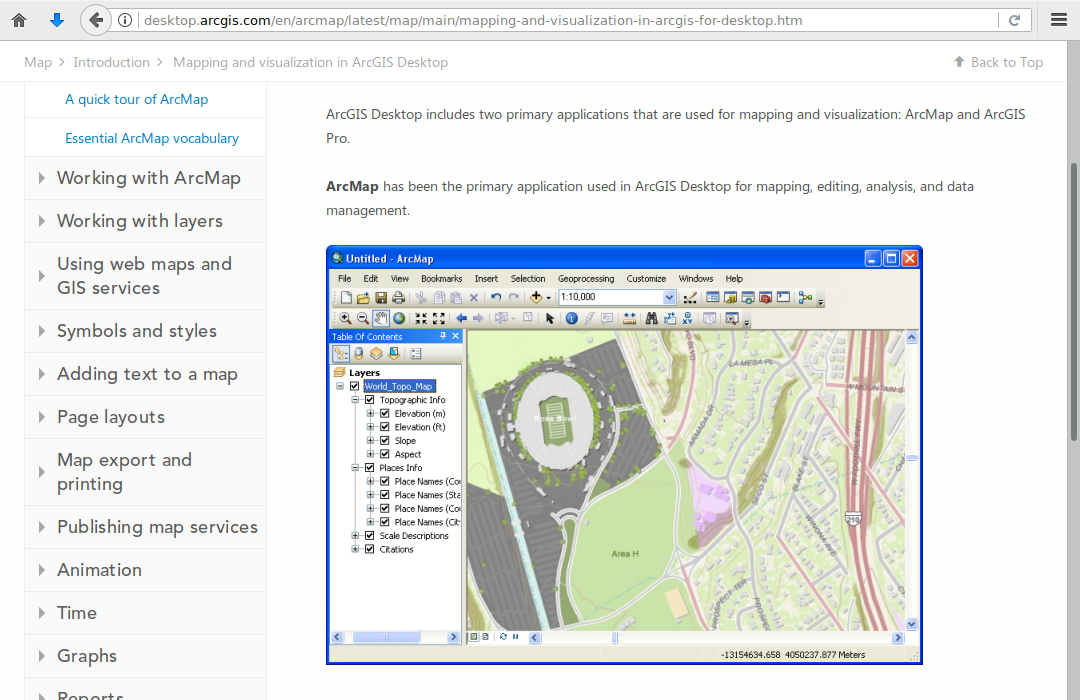Screen dimensions: 1080x700
Task: Expand Symbols and styles section
Action: [x=145, y=331]
